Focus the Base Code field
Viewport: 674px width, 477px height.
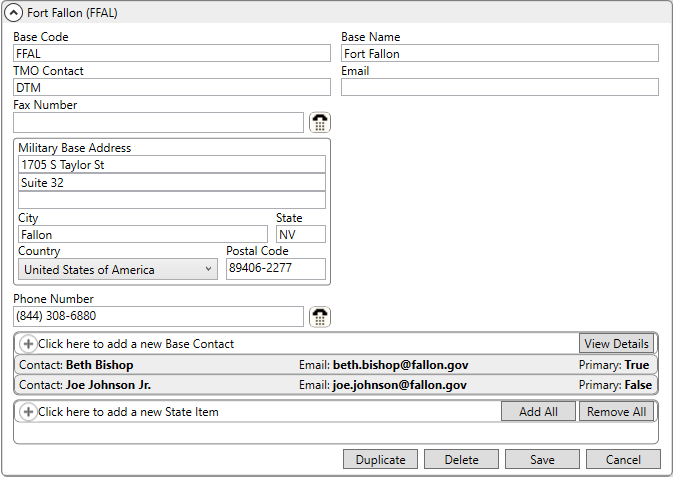click(x=171, y=54)
